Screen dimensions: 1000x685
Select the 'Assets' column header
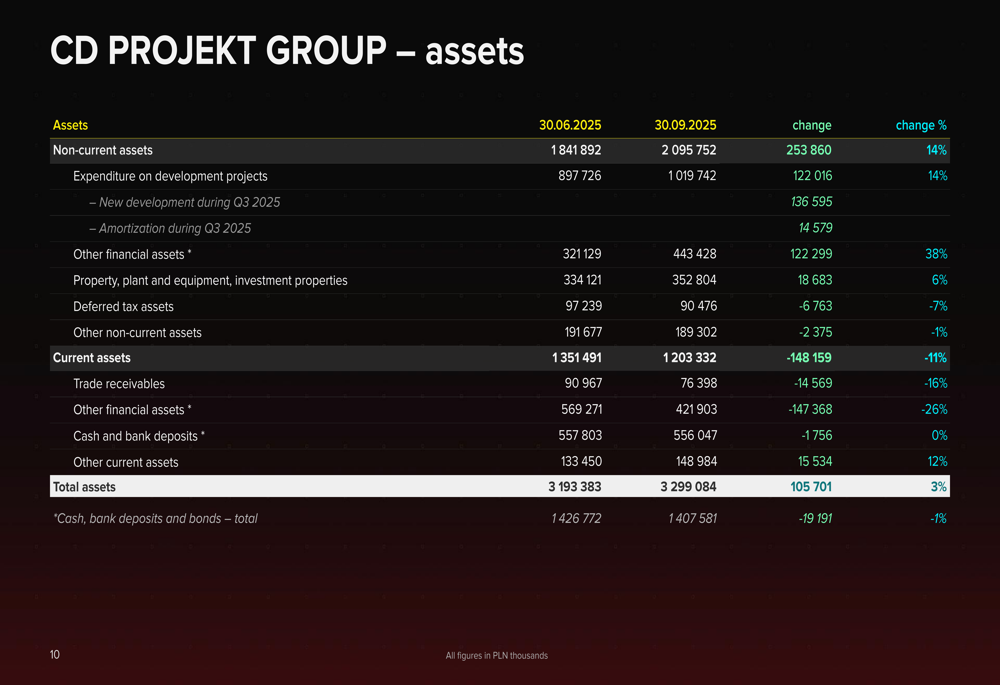click(70, 125)
